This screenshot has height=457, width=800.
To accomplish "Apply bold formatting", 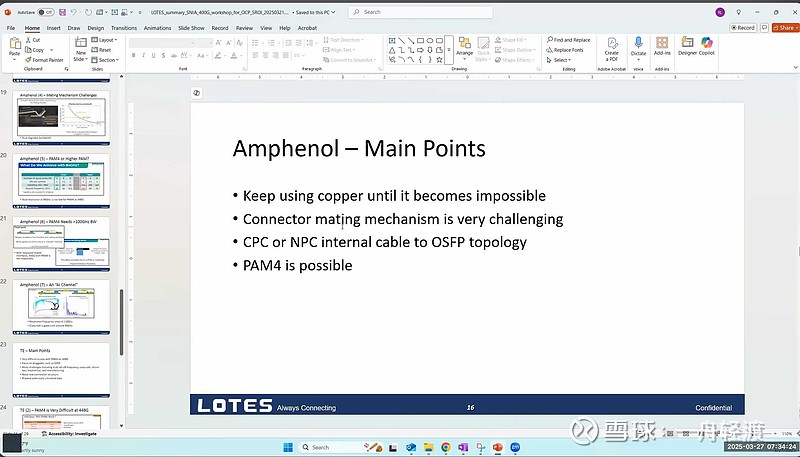I will point(134,55).
